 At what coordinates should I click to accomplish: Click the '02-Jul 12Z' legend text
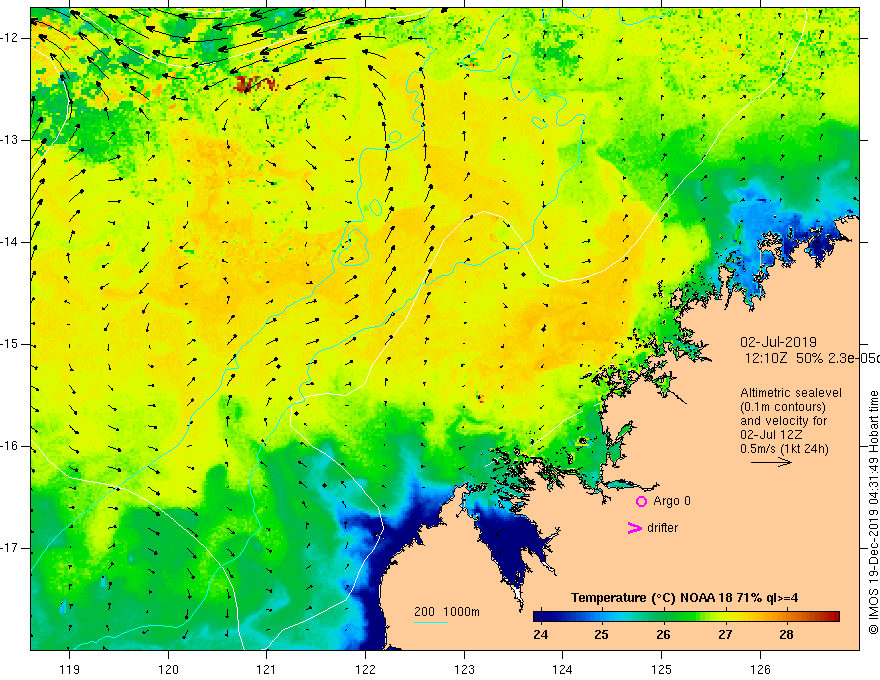click(x=771, y=435)
